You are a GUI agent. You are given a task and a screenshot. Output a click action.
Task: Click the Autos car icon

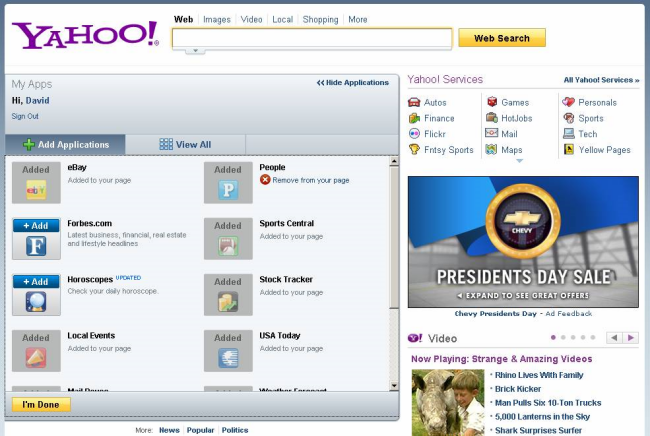click(x=414, y=102)
